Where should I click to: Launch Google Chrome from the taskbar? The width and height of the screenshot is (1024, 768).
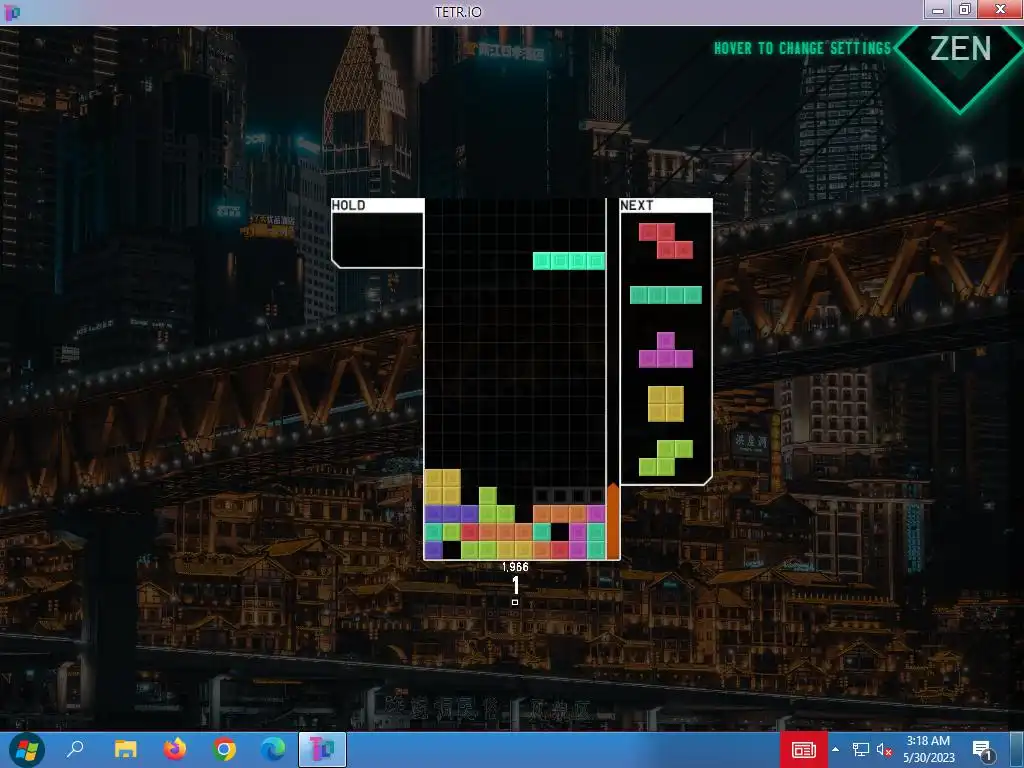pos(224,750)
